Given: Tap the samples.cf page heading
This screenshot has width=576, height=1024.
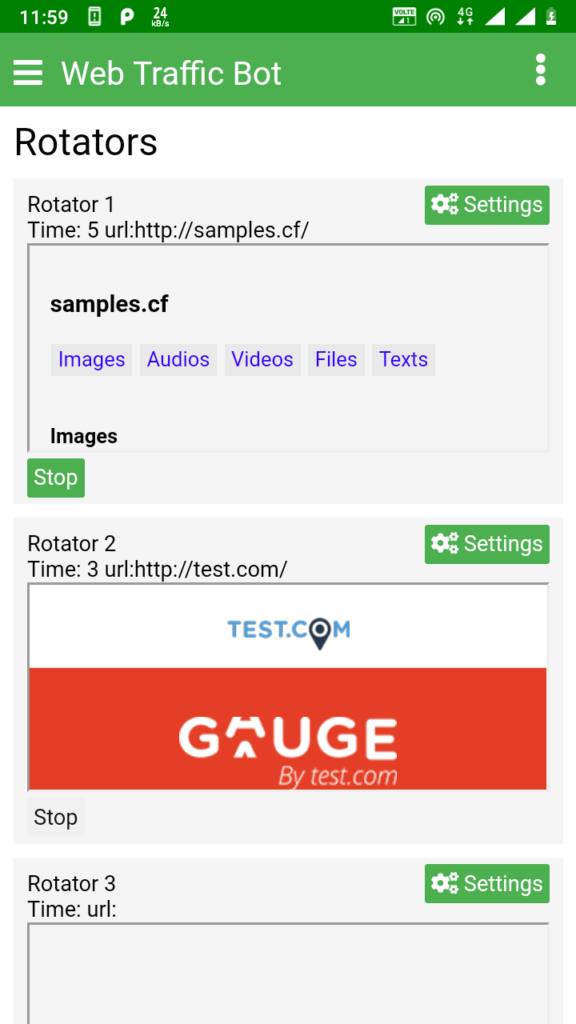Looking at the screenshot, I should click(109, 304).
